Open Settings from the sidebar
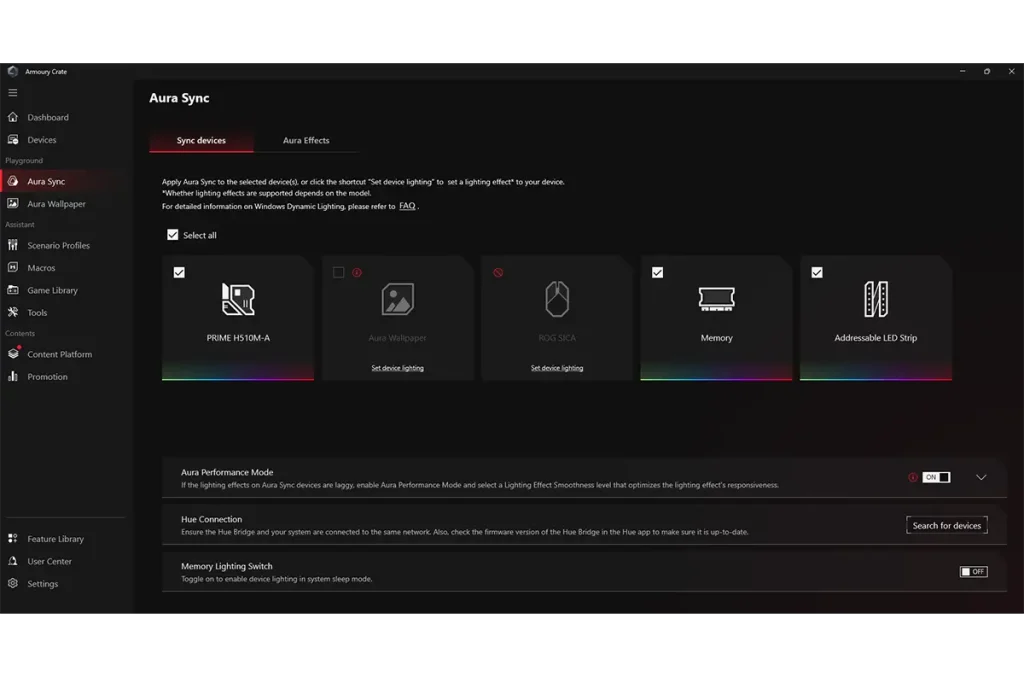 [x=67, y=583]
